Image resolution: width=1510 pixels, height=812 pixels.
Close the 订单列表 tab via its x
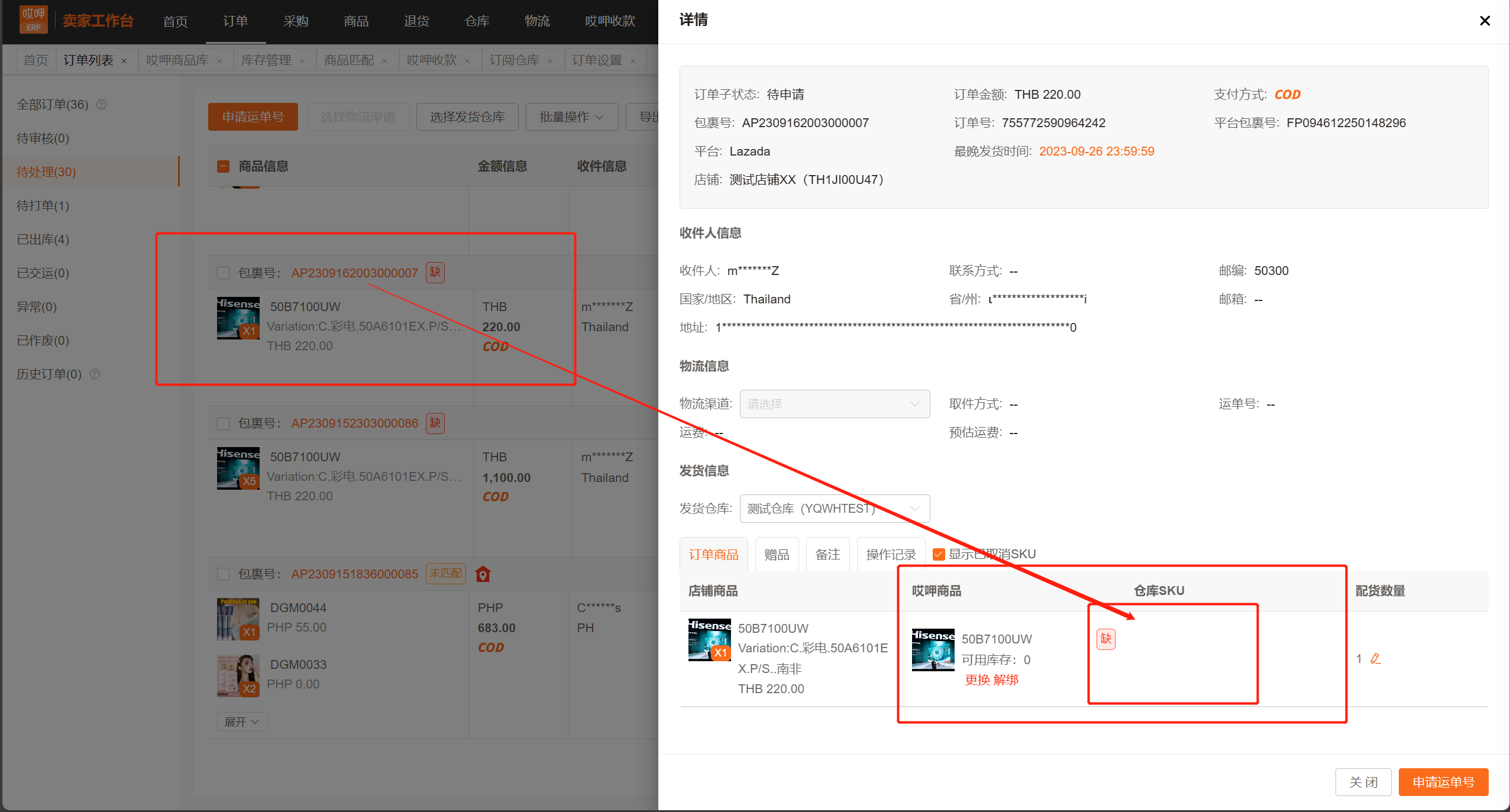124,61
